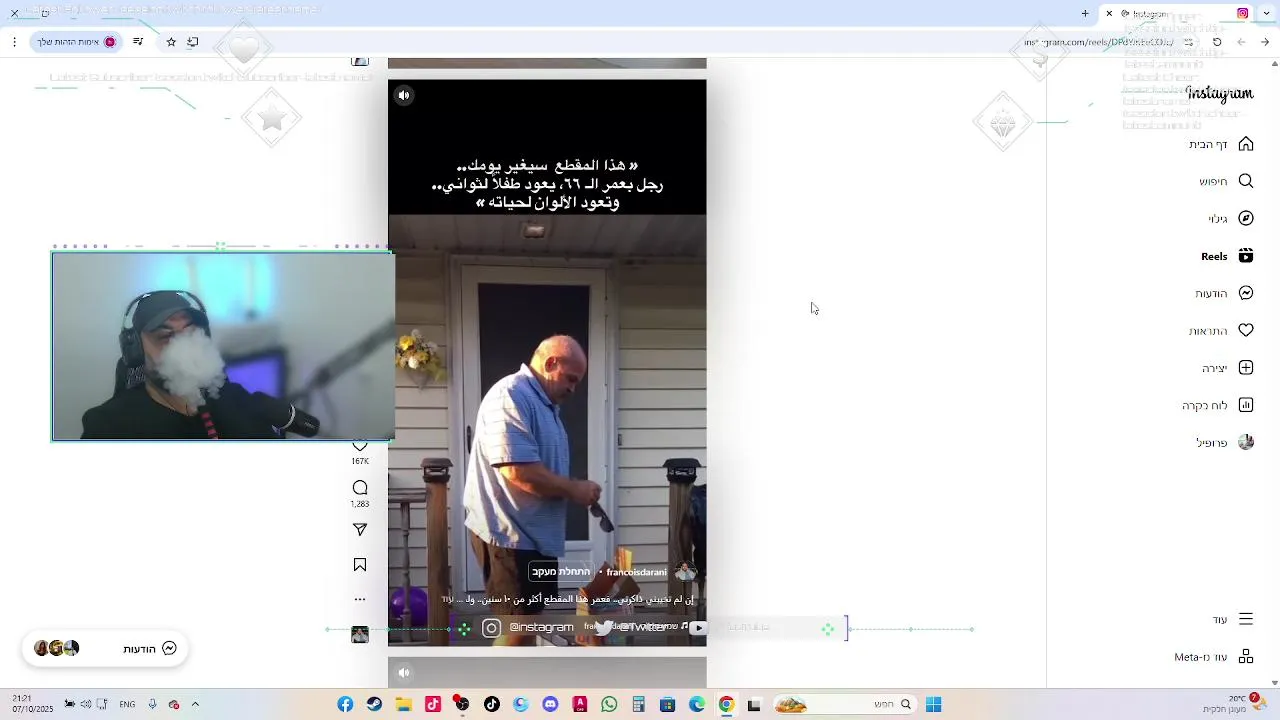This screenshot has height=720, width=1280.
Task: Share the reel with the paper-plane icon
Action: (x=360, y=530)
